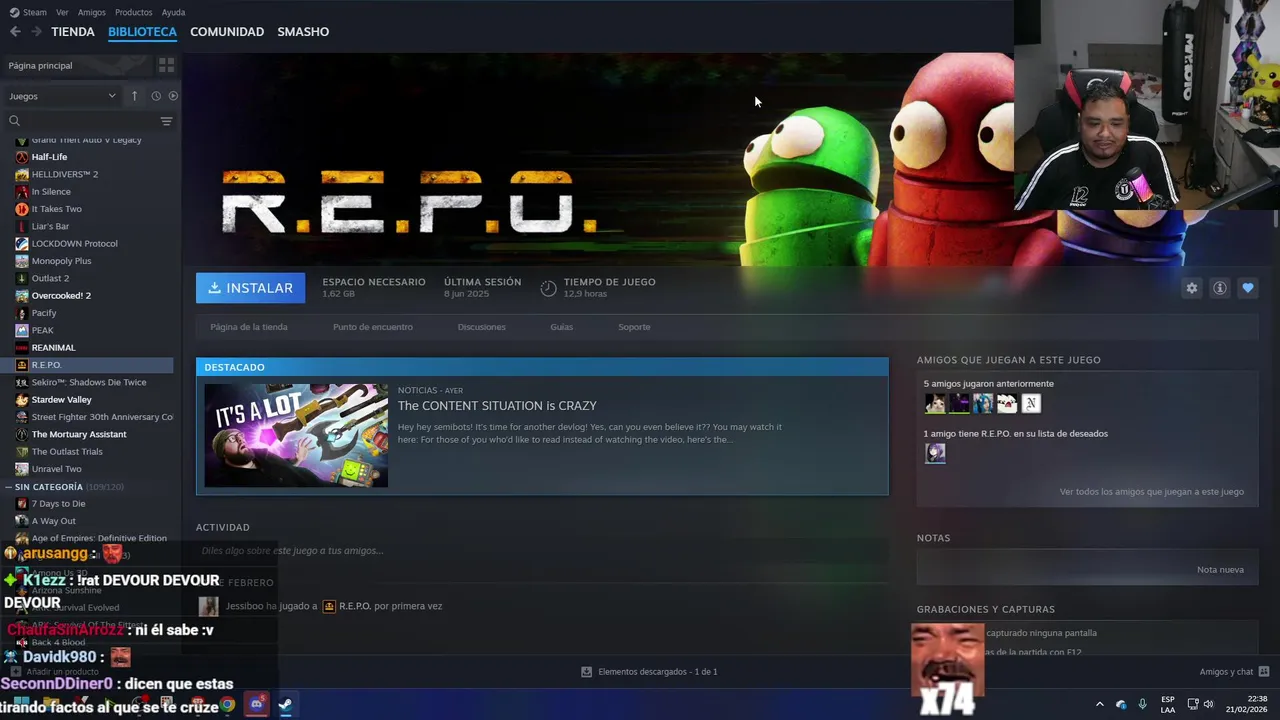Open the Ver menu
Viewport: 1280px width, 720px height.
(x=62, y=12)
